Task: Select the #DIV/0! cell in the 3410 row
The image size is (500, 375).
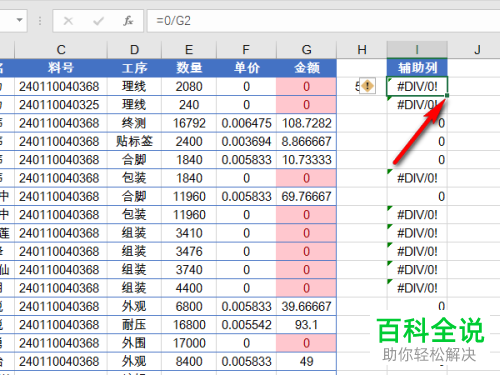Action: coord(417,233)
